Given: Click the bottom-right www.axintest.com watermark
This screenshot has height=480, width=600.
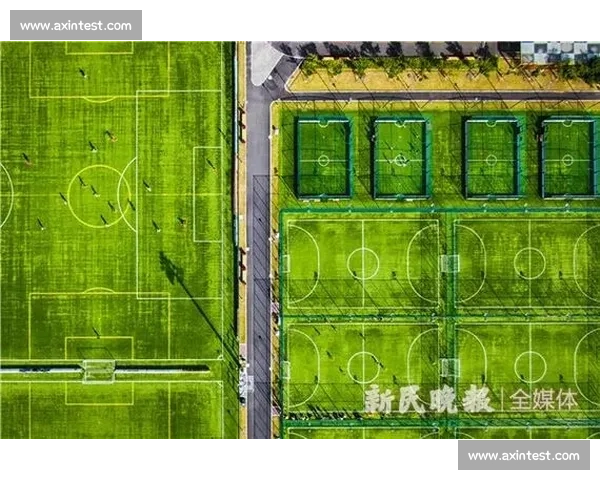Looking at the screenshot, I should [x=523, y=456].
